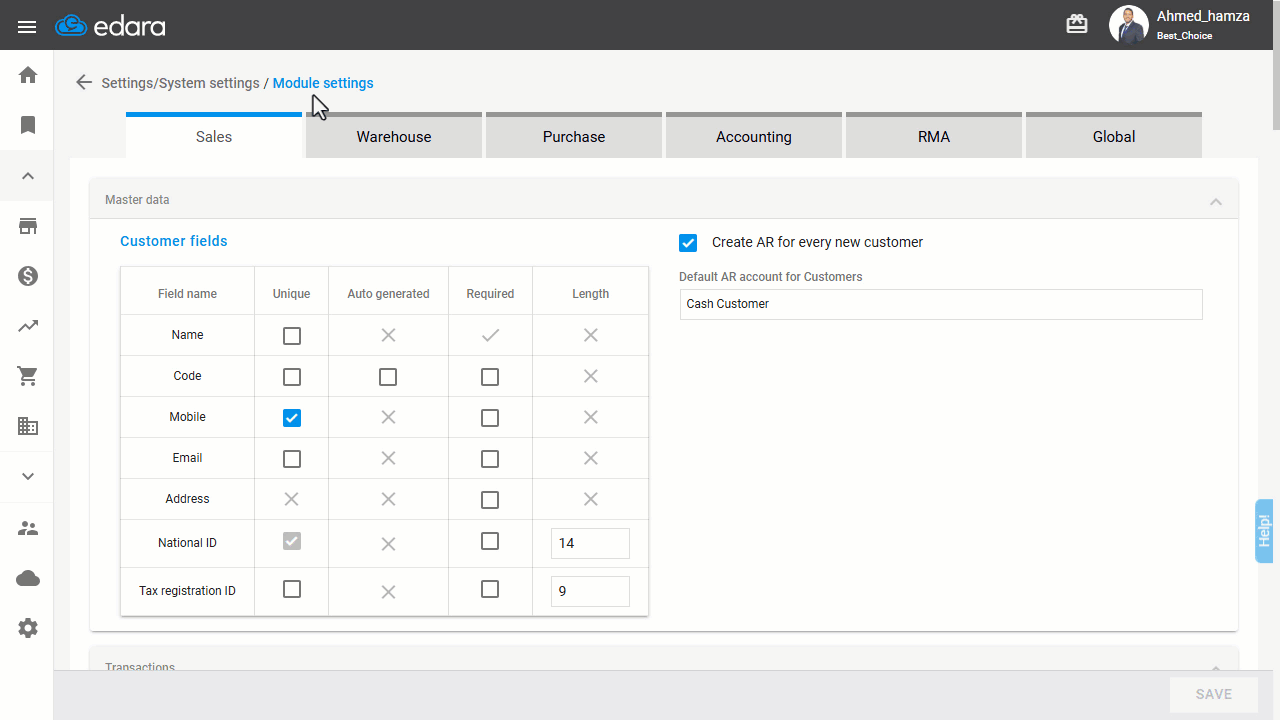This screenshot has height=720, width=1280.
Task: Switch to the Warehouse tab
Action: [394, 135]
